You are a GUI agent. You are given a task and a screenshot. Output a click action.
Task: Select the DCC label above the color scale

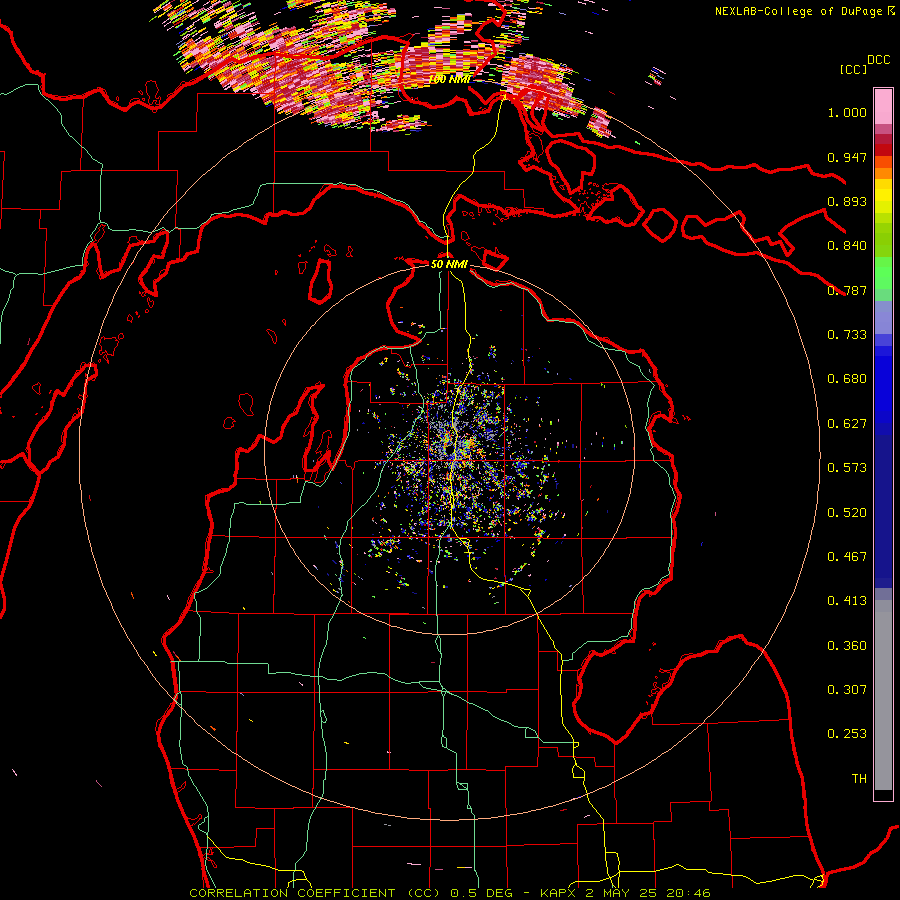click(878, 60)
